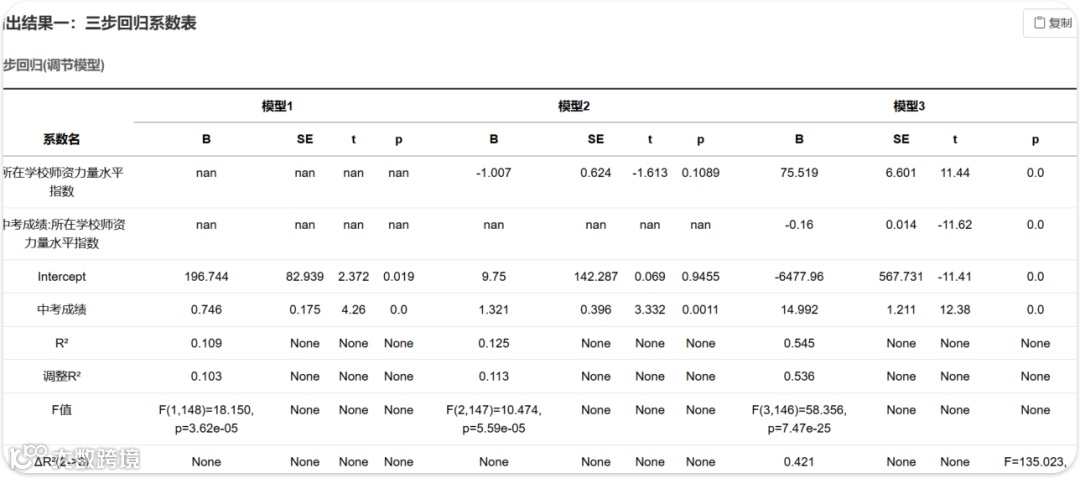Select the 模型1 column group header

[278, 106]
